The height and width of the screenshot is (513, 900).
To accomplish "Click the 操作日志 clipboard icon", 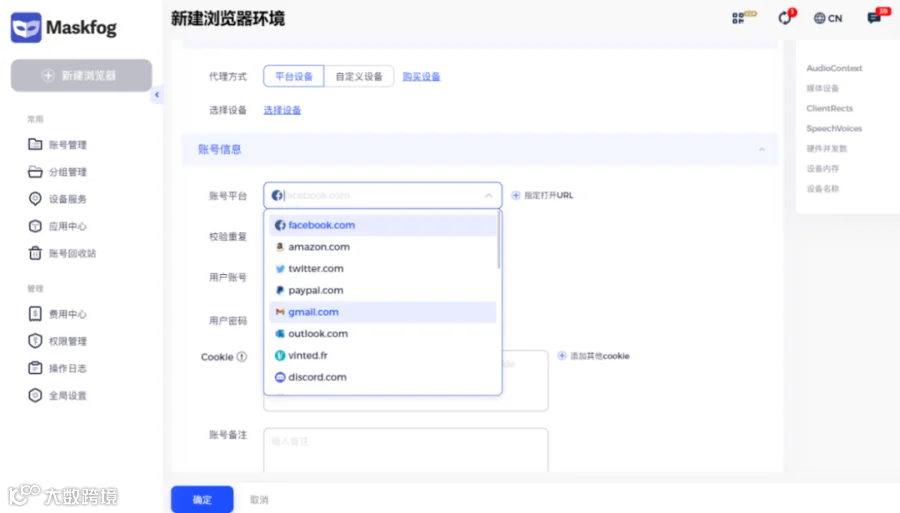I will pyautogui.click(x=35, y=368).
